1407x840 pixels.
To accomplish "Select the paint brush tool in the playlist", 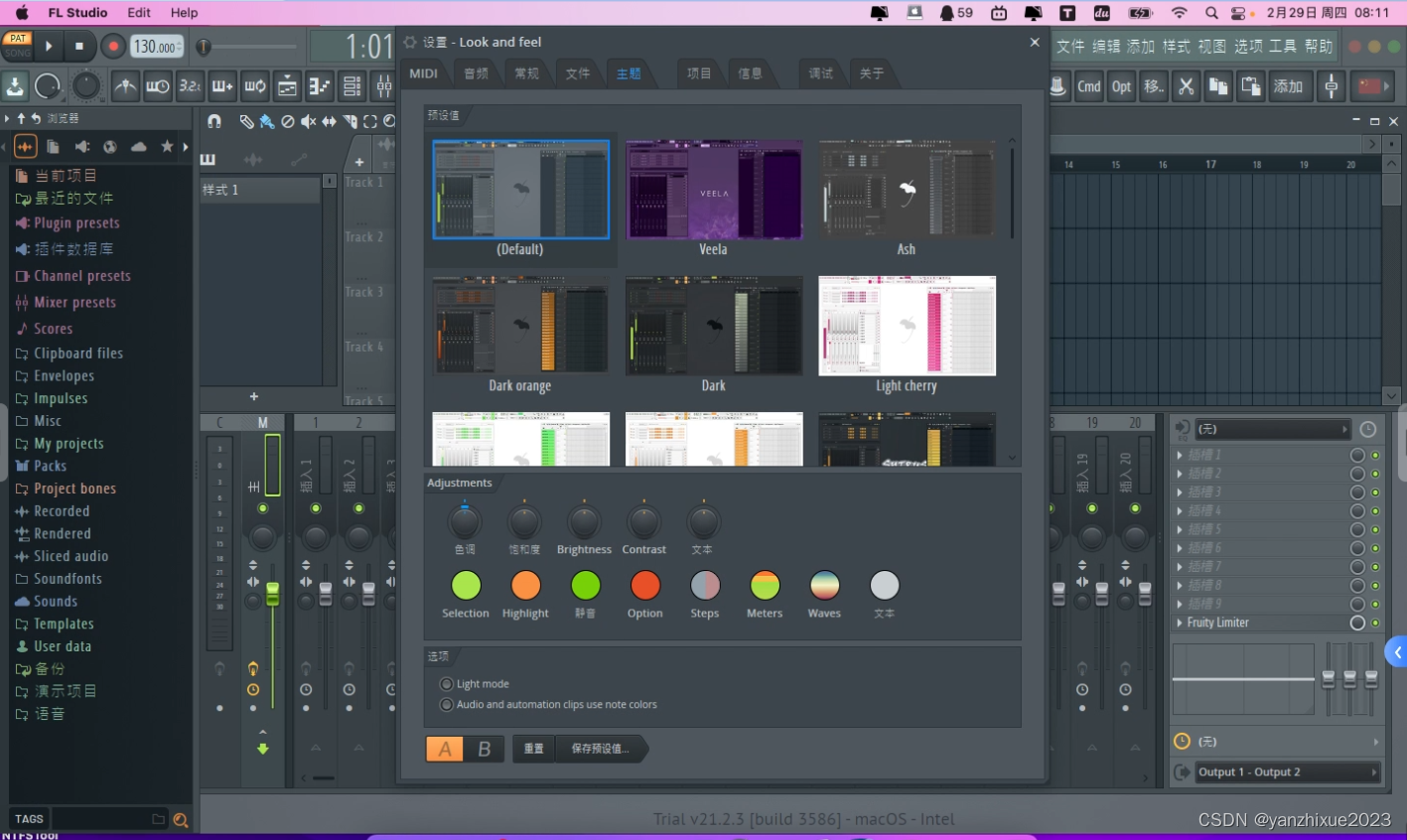I will coord(267,121).
